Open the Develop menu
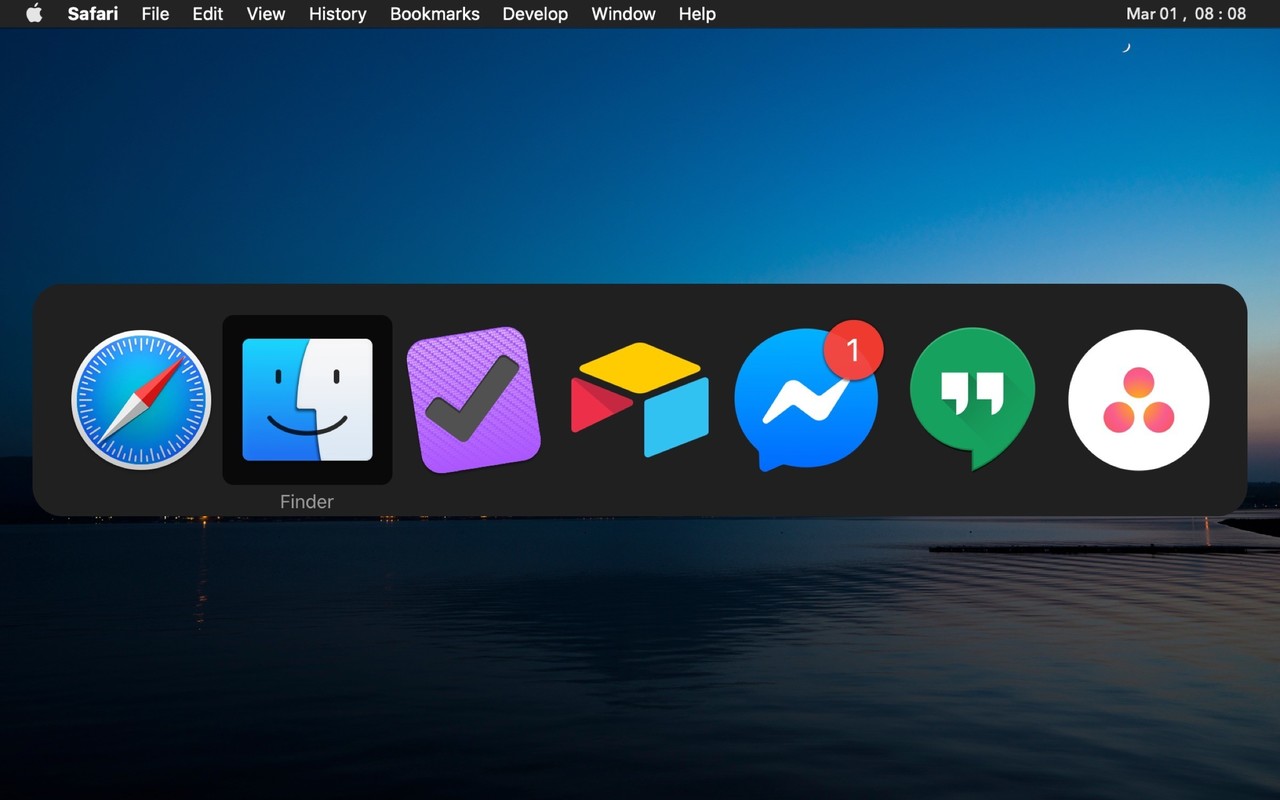Screen dimensions: 1280x800 pos(535,14)
